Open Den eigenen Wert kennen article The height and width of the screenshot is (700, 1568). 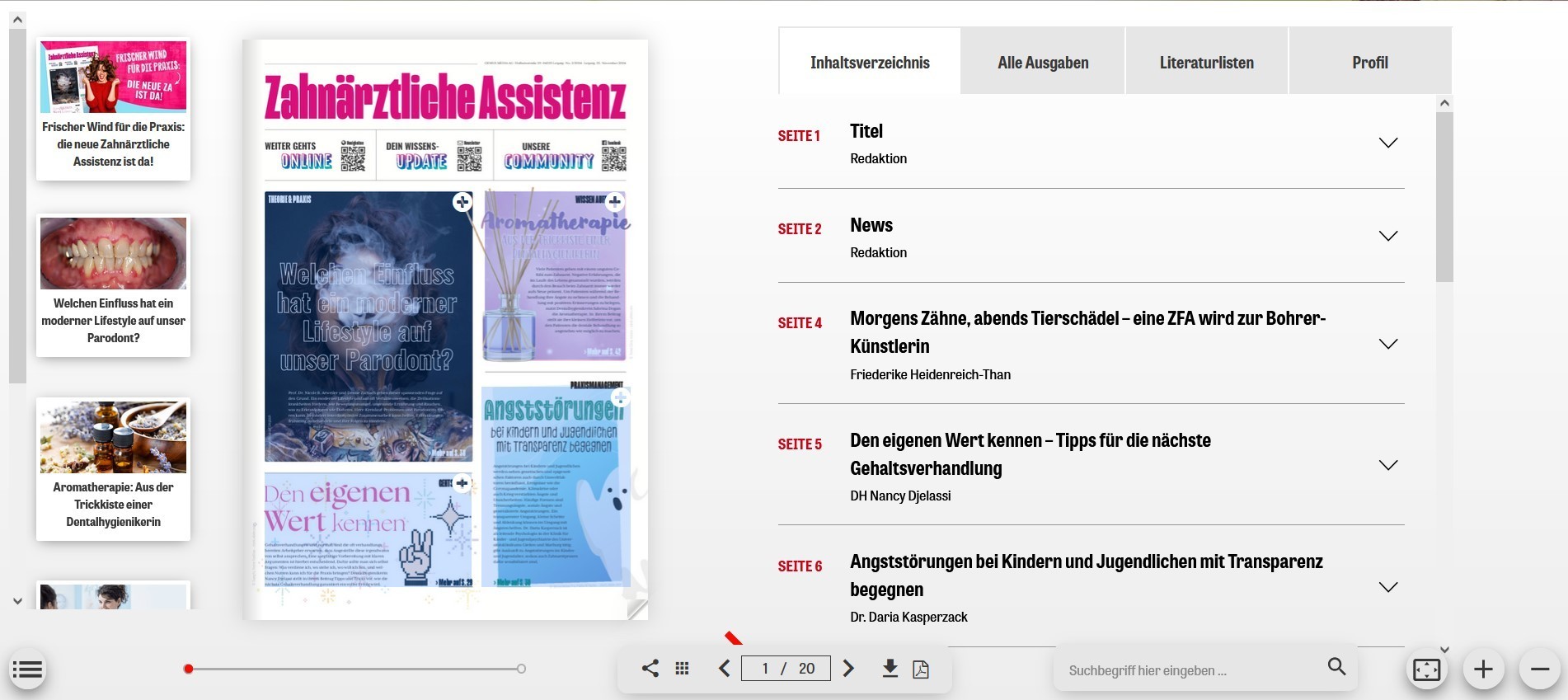pos(1030,454)
